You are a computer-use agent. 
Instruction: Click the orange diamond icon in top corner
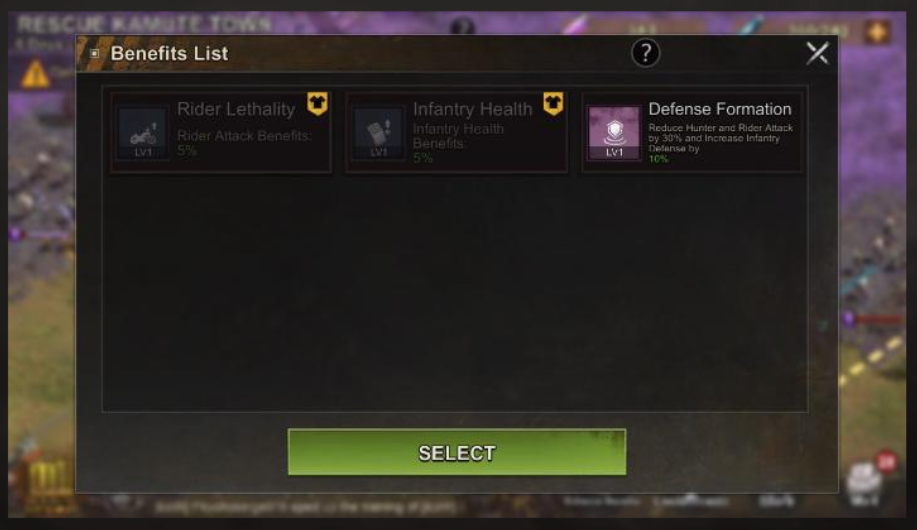click(877, 32)
